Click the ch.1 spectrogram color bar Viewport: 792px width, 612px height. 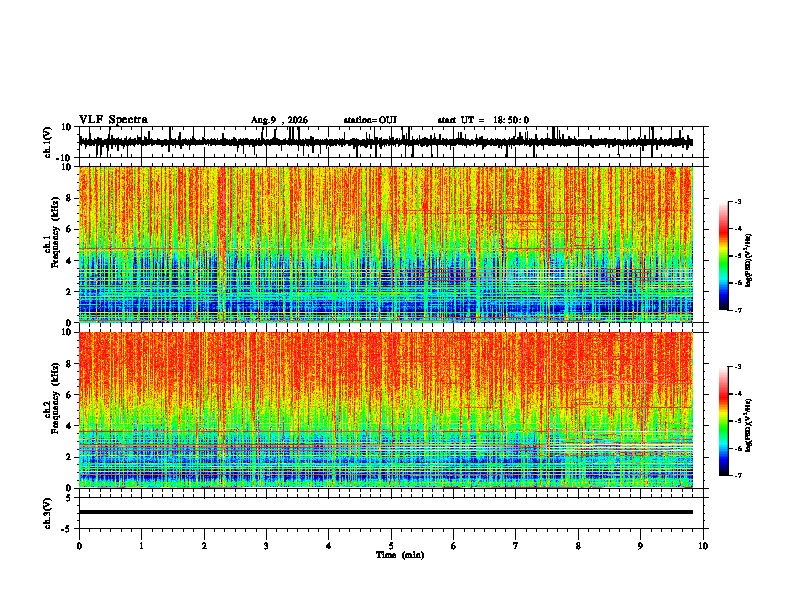click(723, 256)
